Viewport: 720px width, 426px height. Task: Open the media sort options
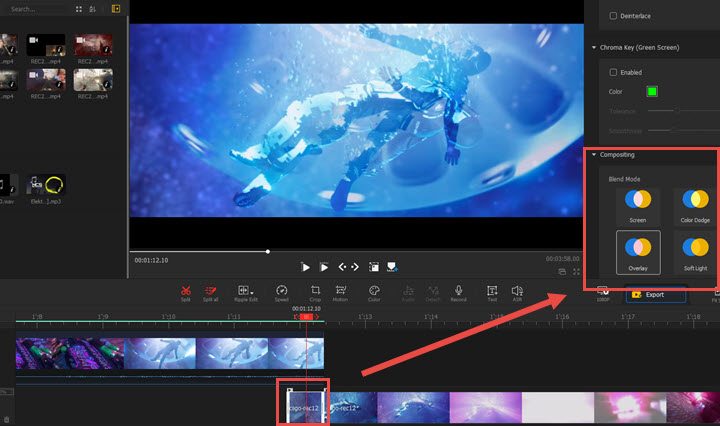[92, 9]
